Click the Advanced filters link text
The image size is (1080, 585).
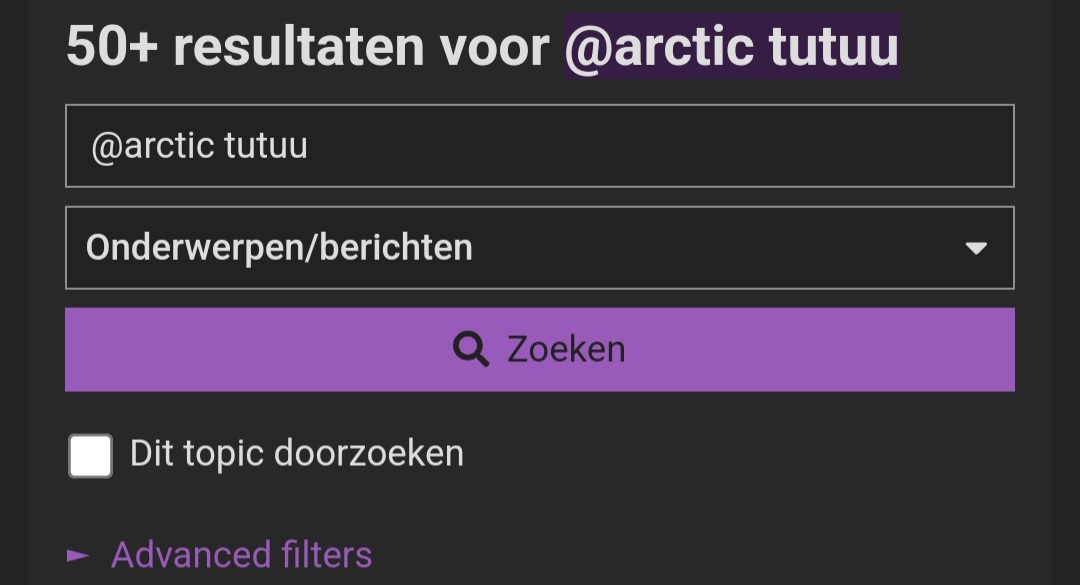[x=241, y=555]
